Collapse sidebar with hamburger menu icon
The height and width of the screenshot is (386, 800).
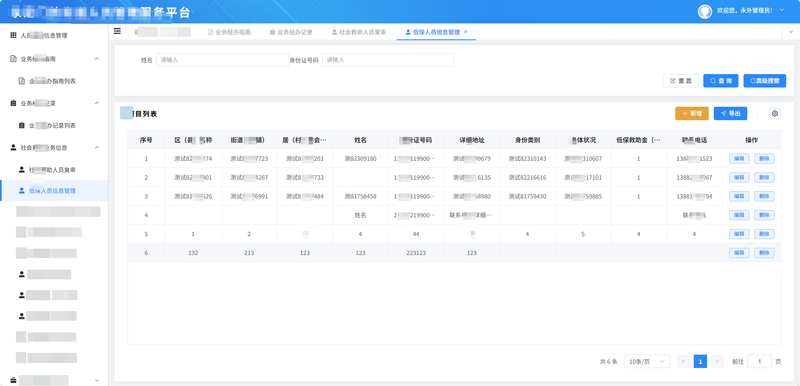coord(117,32)
